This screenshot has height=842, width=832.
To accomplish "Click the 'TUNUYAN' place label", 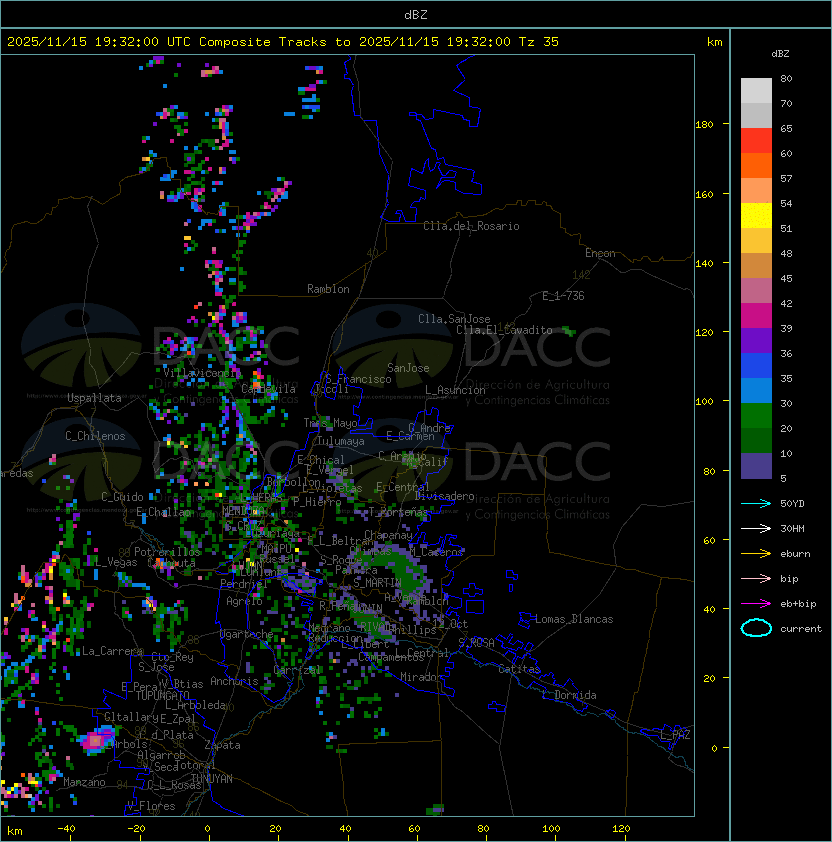I will tap(212, 779).
